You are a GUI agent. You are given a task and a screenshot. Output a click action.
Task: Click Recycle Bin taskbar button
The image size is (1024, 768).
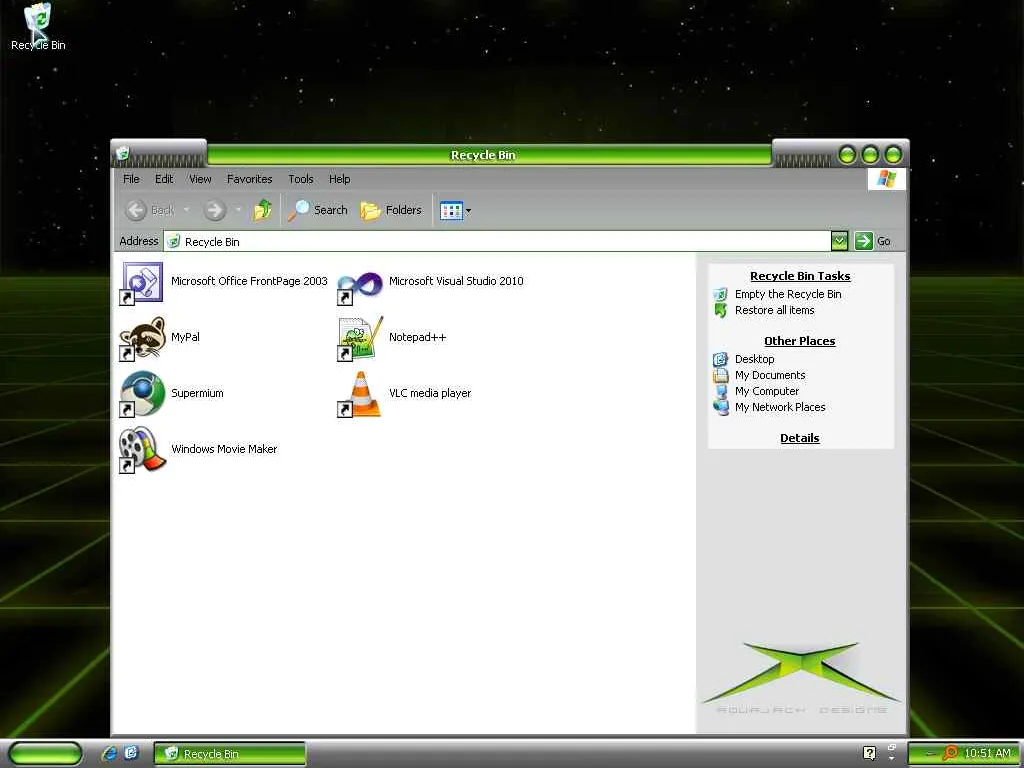pos(230,754)
